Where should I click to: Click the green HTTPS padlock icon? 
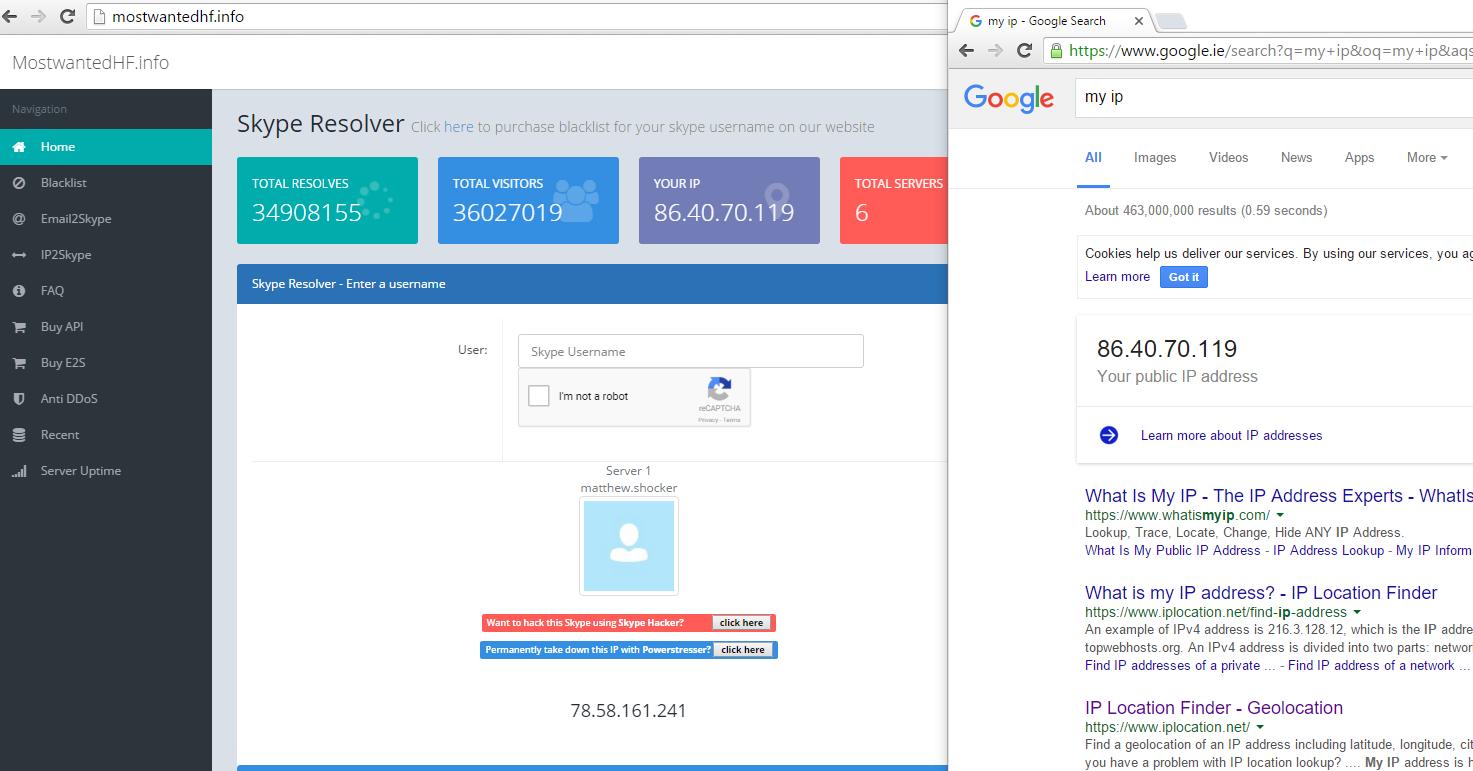[1056, 50]
